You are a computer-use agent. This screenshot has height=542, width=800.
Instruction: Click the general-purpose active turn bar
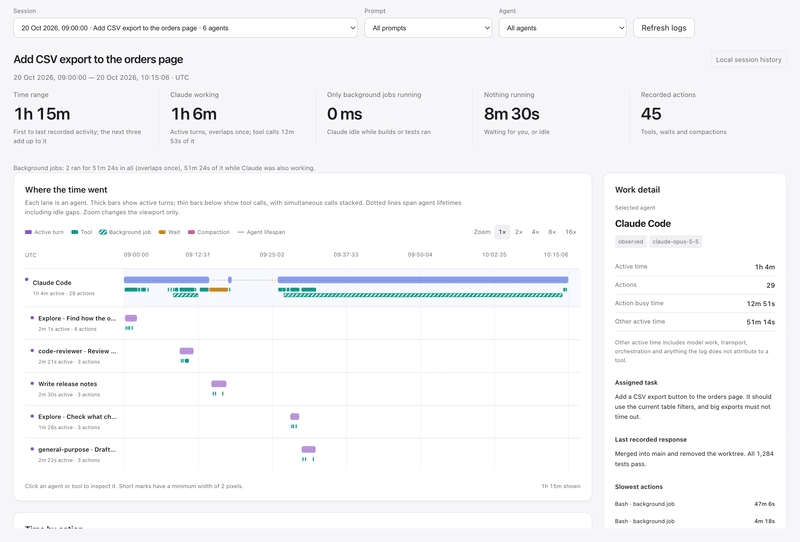309,450
